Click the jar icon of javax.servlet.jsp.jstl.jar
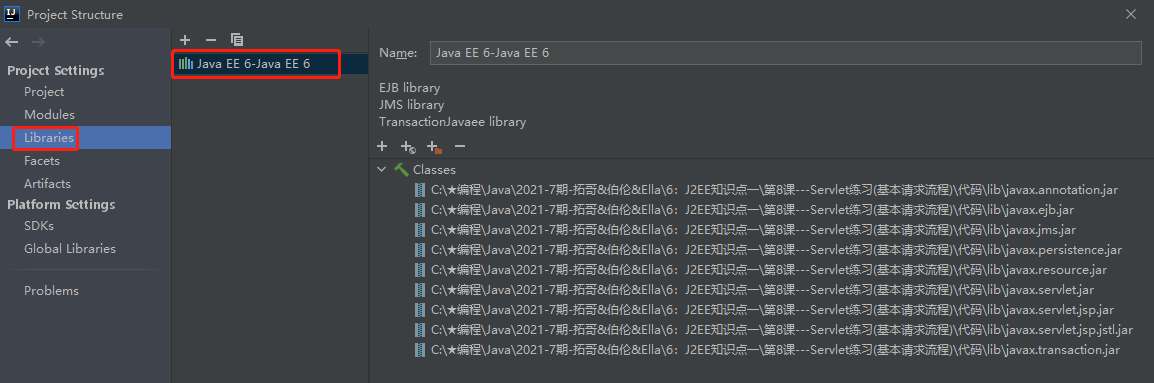 420,329
